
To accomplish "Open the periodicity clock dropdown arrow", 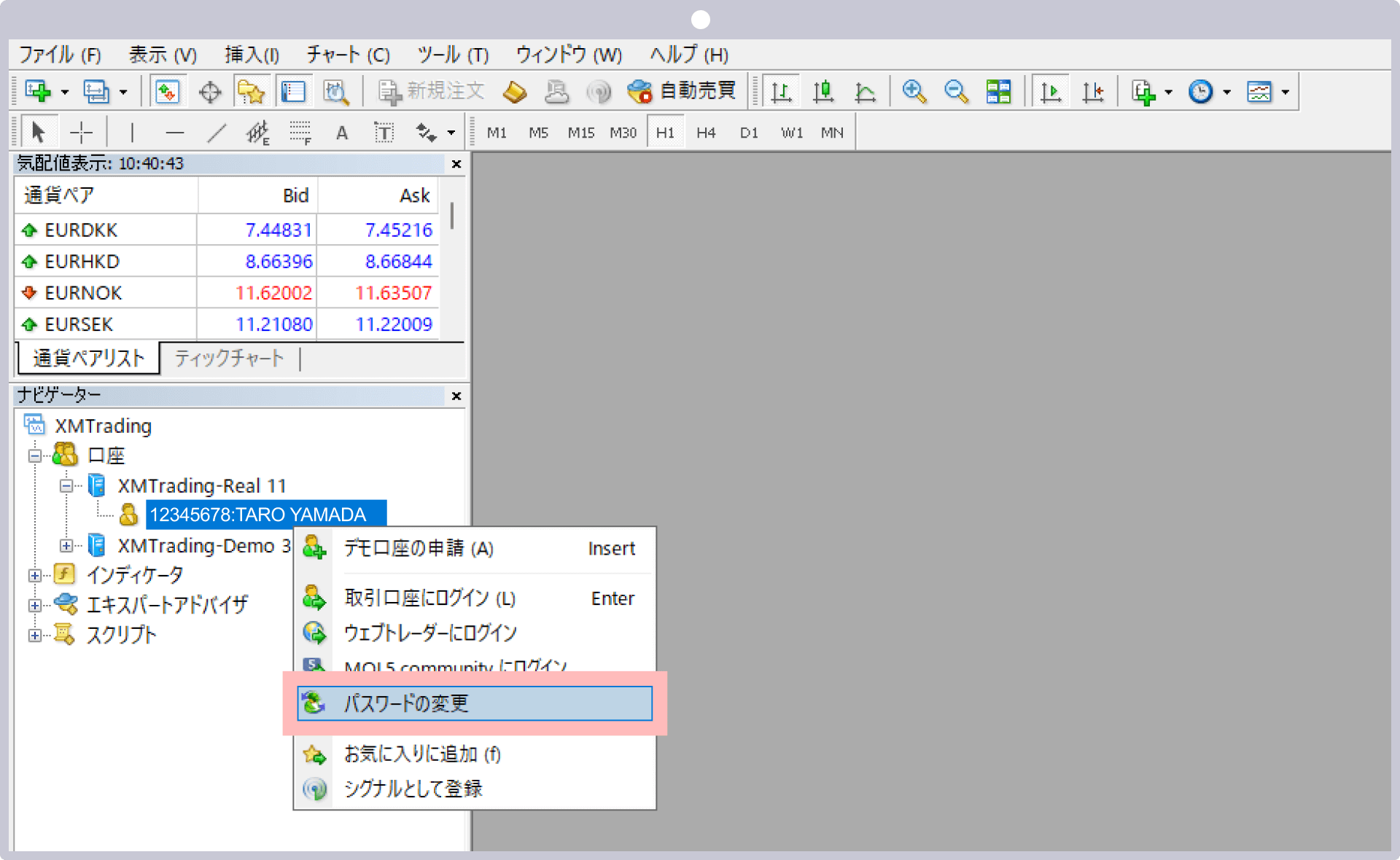I will 1227,93.
